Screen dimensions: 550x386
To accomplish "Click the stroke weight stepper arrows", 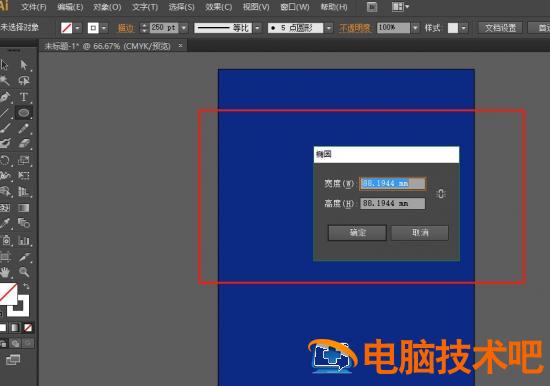I will click(144, 28).
